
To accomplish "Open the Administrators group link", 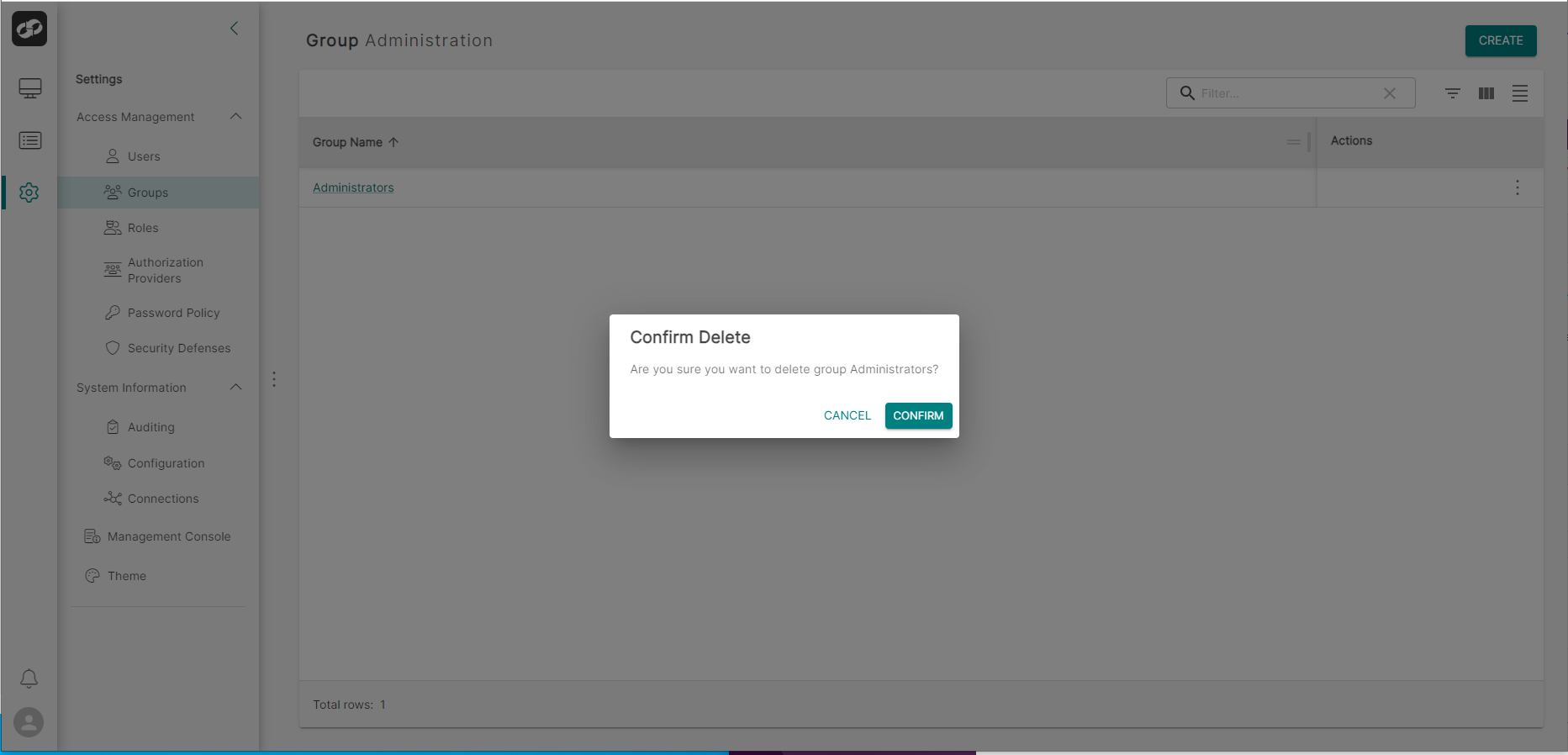I will 353,187.
